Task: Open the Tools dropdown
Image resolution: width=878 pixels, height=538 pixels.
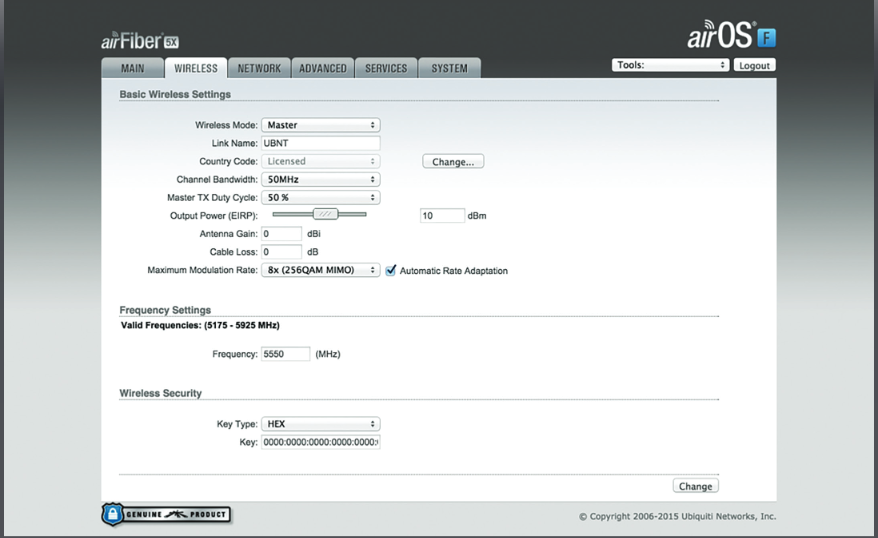Action: tap(670, 65)
